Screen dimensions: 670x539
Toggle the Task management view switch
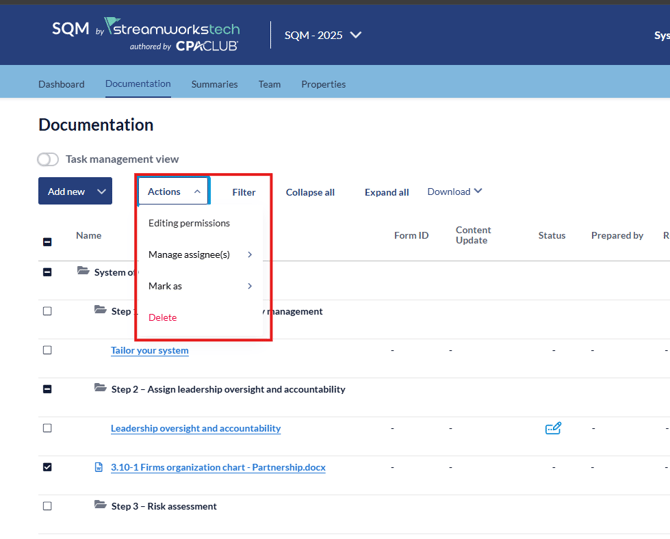coord(48,159)
